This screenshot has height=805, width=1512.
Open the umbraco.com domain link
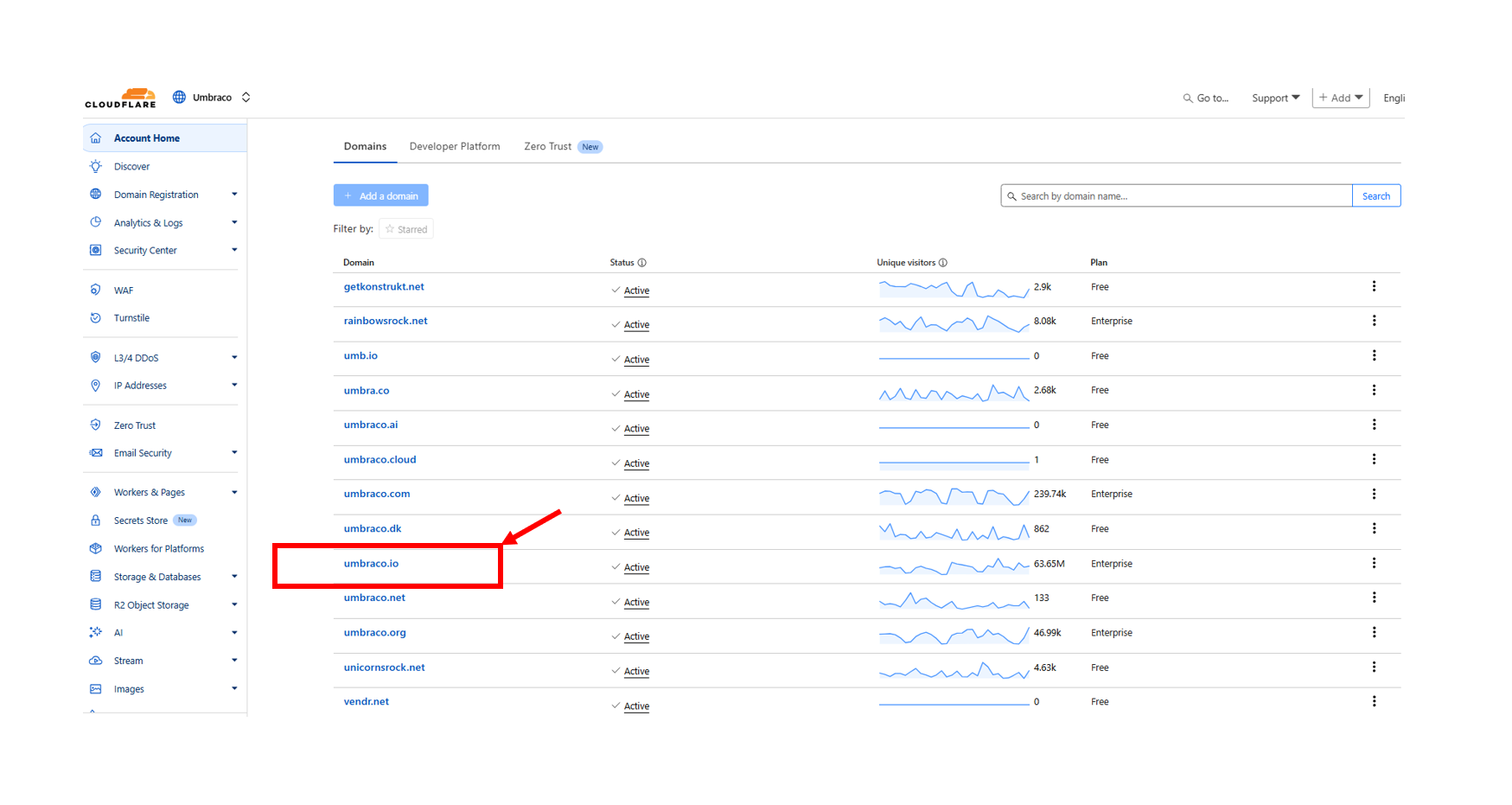(377, 494)
